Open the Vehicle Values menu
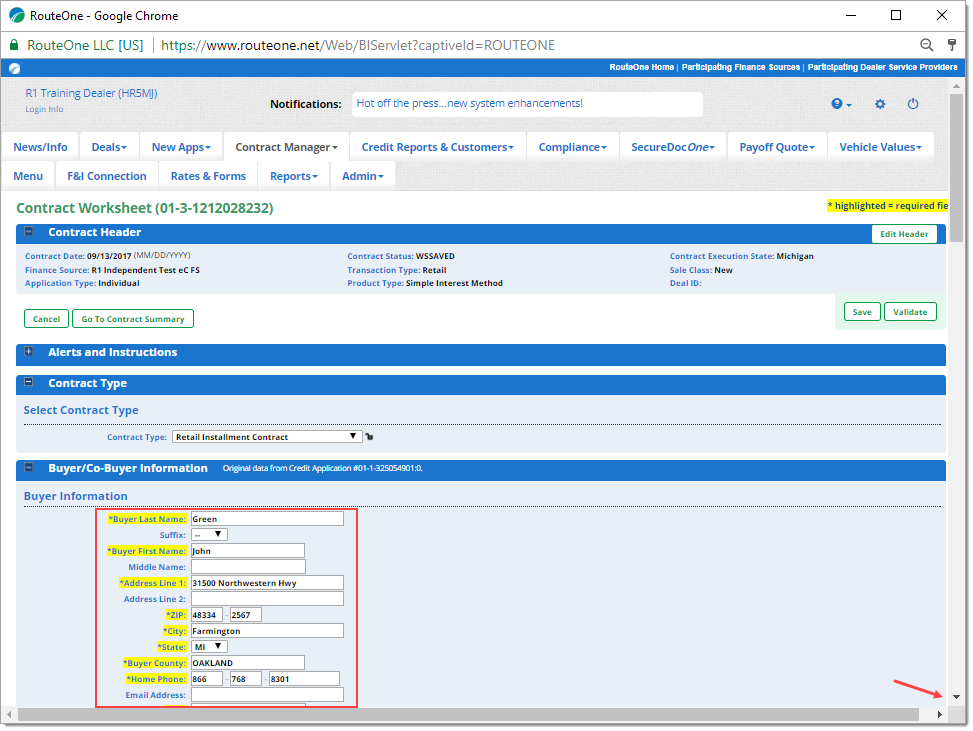 click(x=881, y=147)
